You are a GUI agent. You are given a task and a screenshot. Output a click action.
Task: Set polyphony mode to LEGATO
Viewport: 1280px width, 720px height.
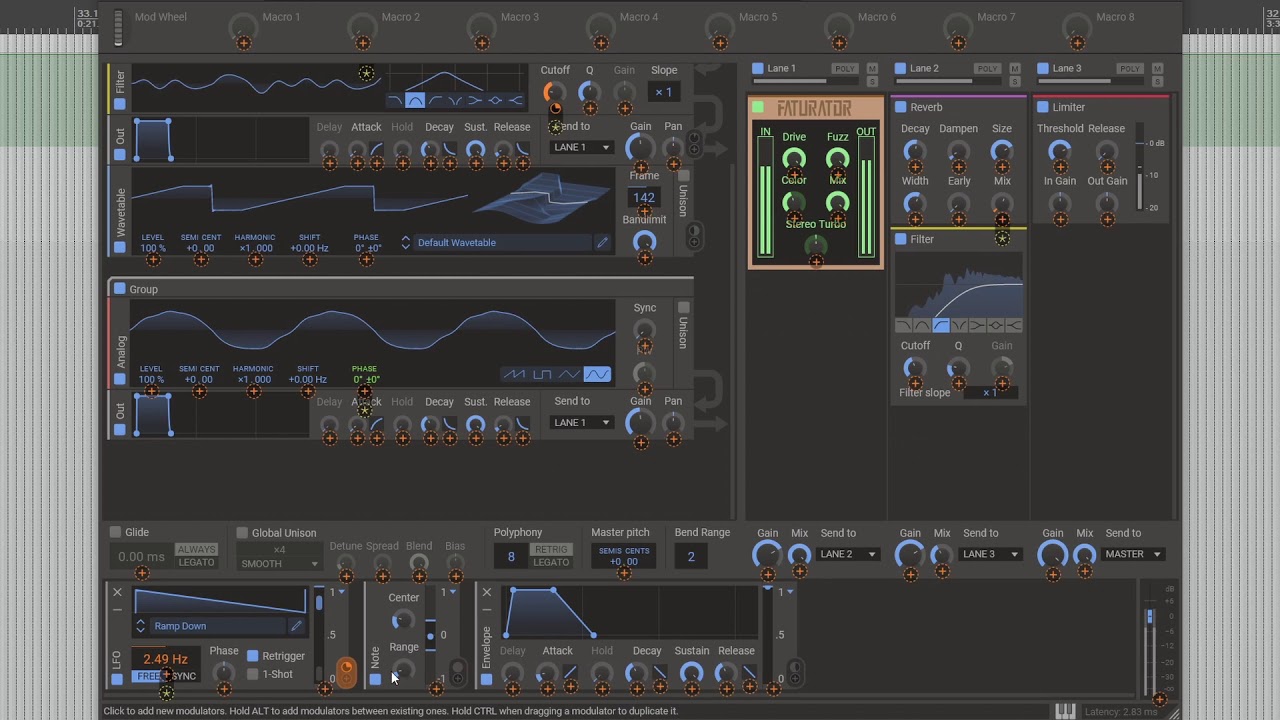tap(551, 562)
